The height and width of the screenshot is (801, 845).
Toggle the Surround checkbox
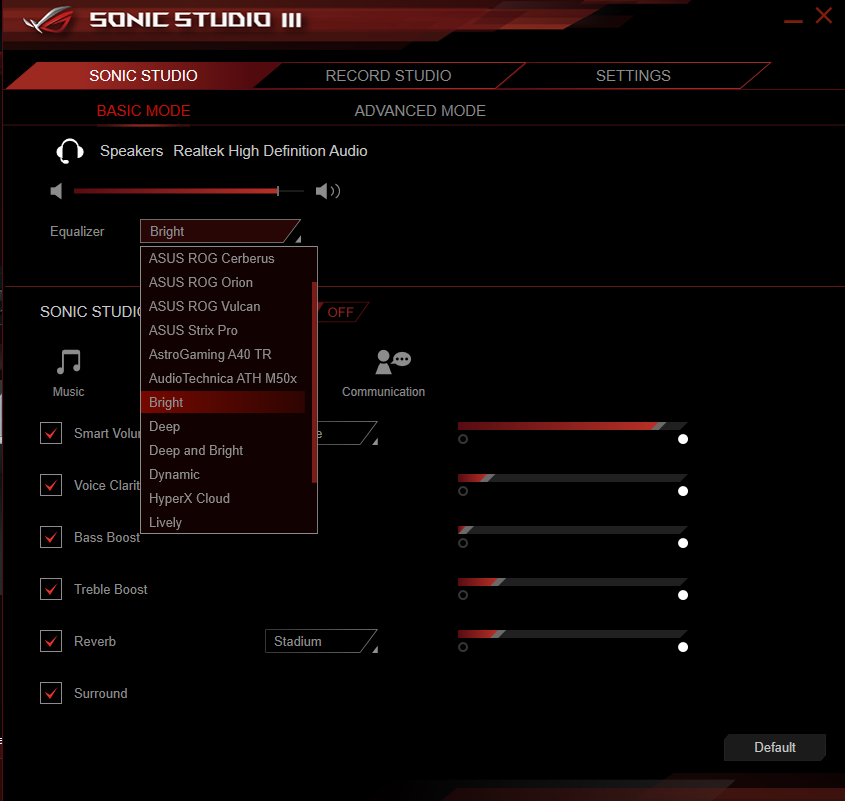click(x=51, y=693)
